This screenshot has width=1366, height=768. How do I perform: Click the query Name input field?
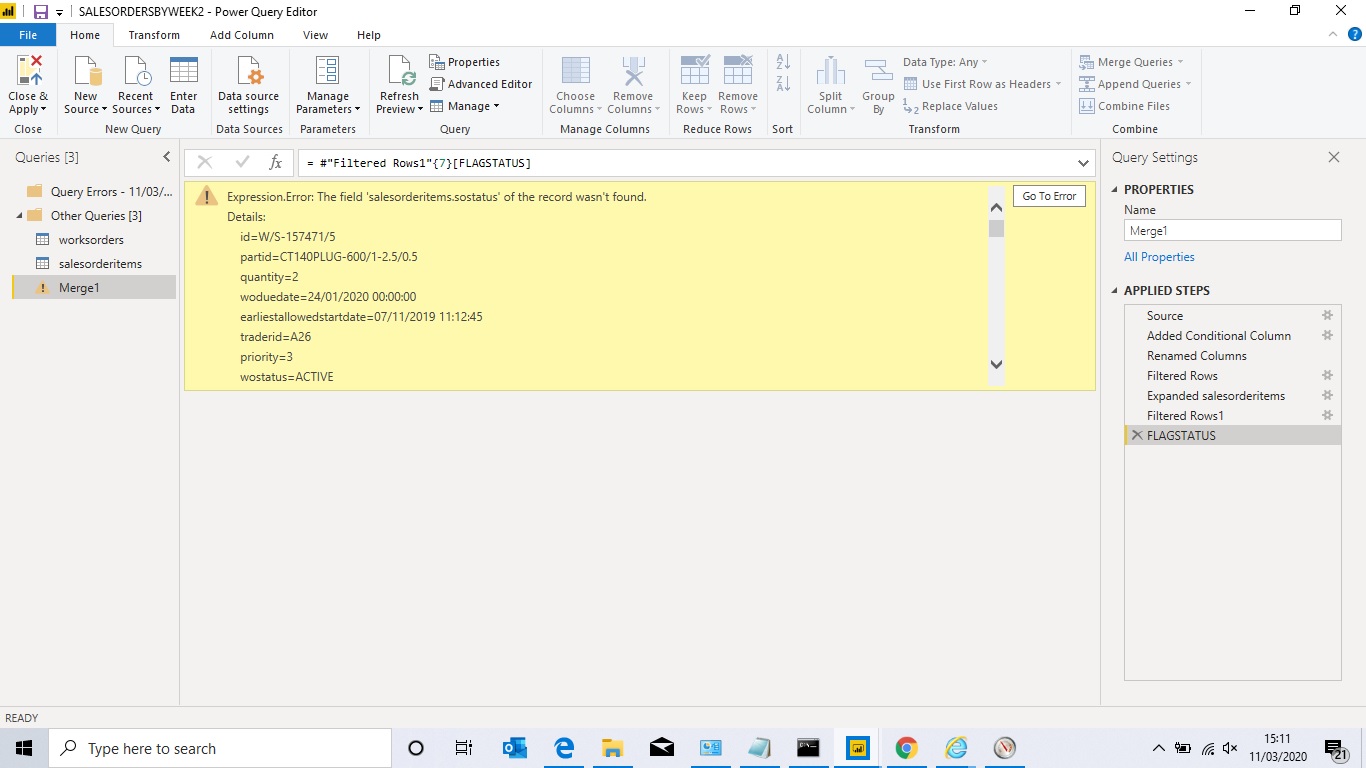tap(1232, 231)
